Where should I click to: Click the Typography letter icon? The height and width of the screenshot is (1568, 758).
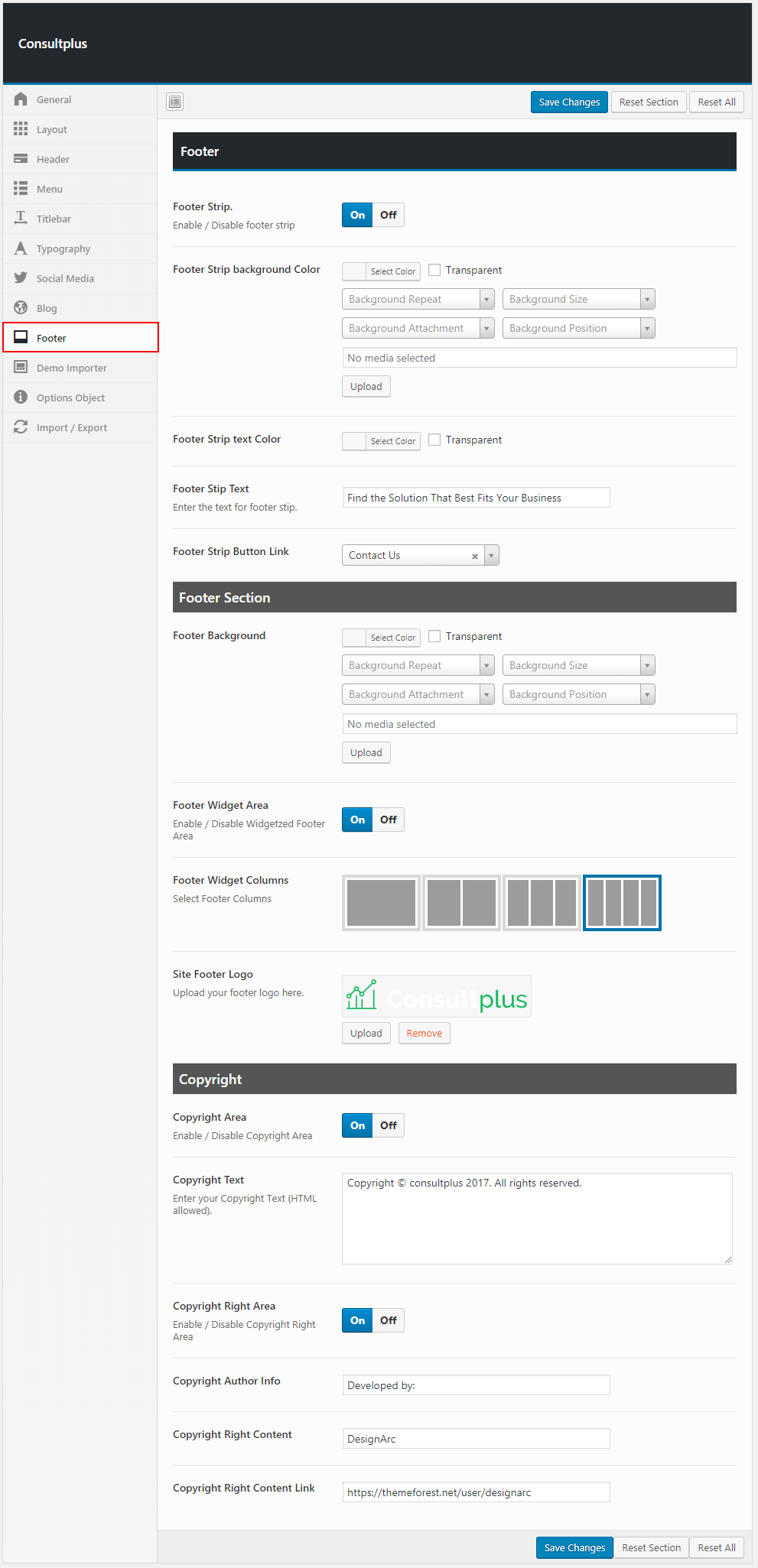21,248
